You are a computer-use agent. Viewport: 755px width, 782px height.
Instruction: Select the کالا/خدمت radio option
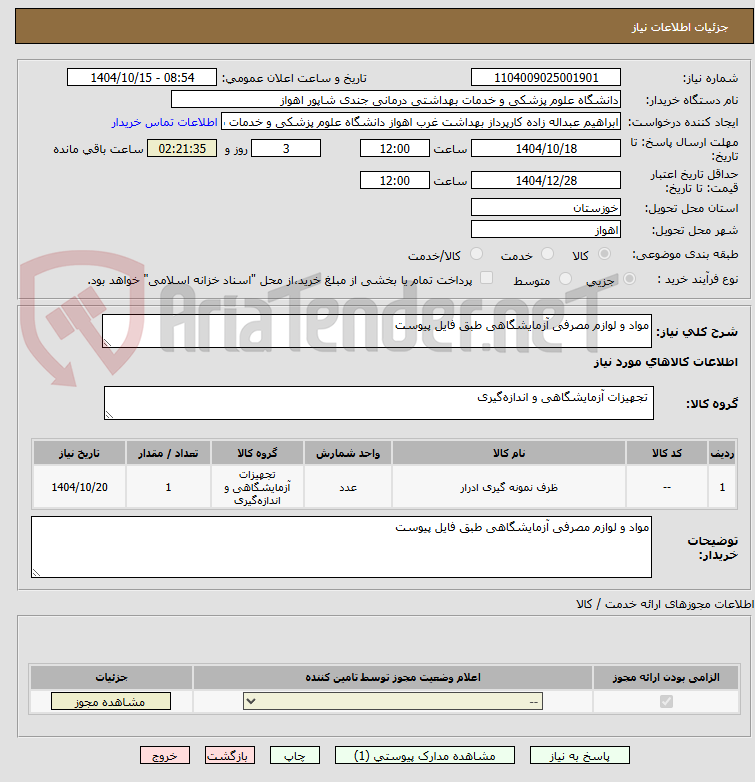point(477,254)
